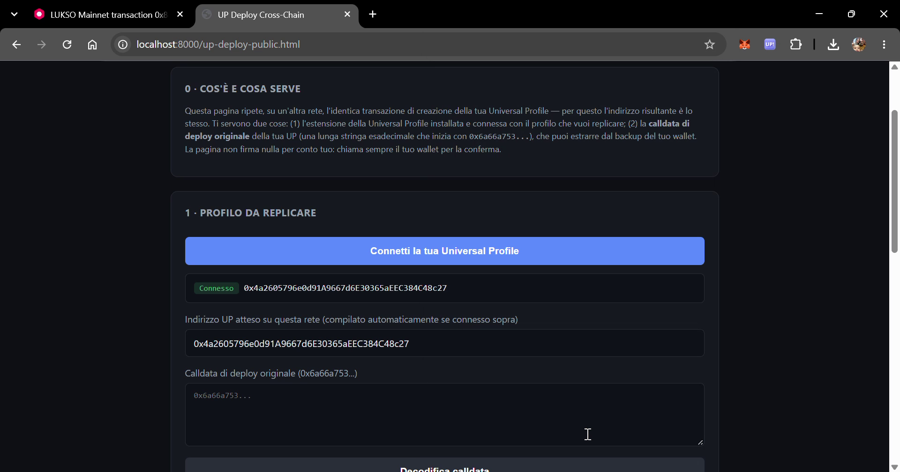Click the '0 · COS'È E COSA SERVE' heading
The height and width of the screenshot is (472, 900).
(242, 89)
